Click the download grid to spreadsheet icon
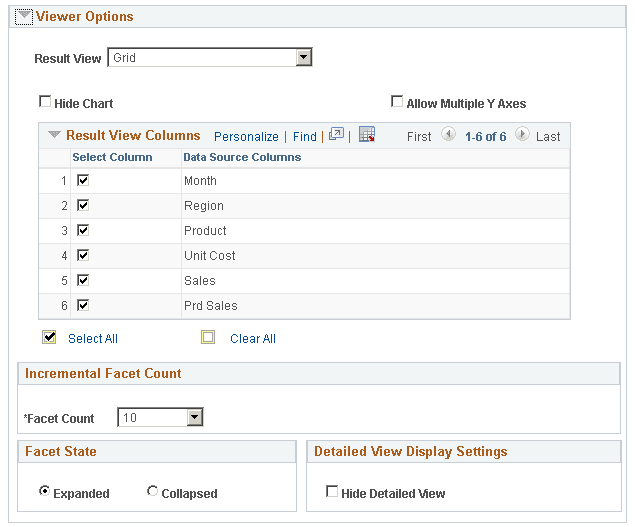Screen dimensions: 638x527 pos(366,135)
